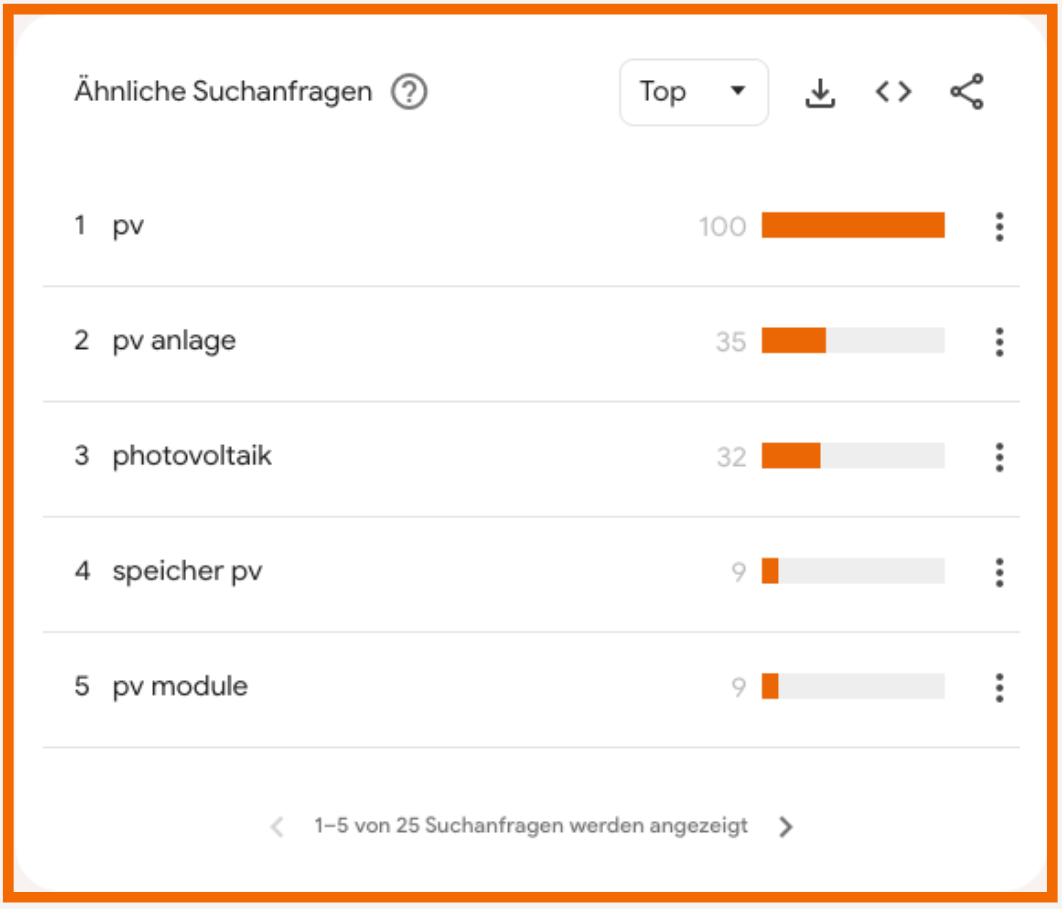The image size is (1062, 909).
Task: Open the pv module query
Action: click(180, 686)
